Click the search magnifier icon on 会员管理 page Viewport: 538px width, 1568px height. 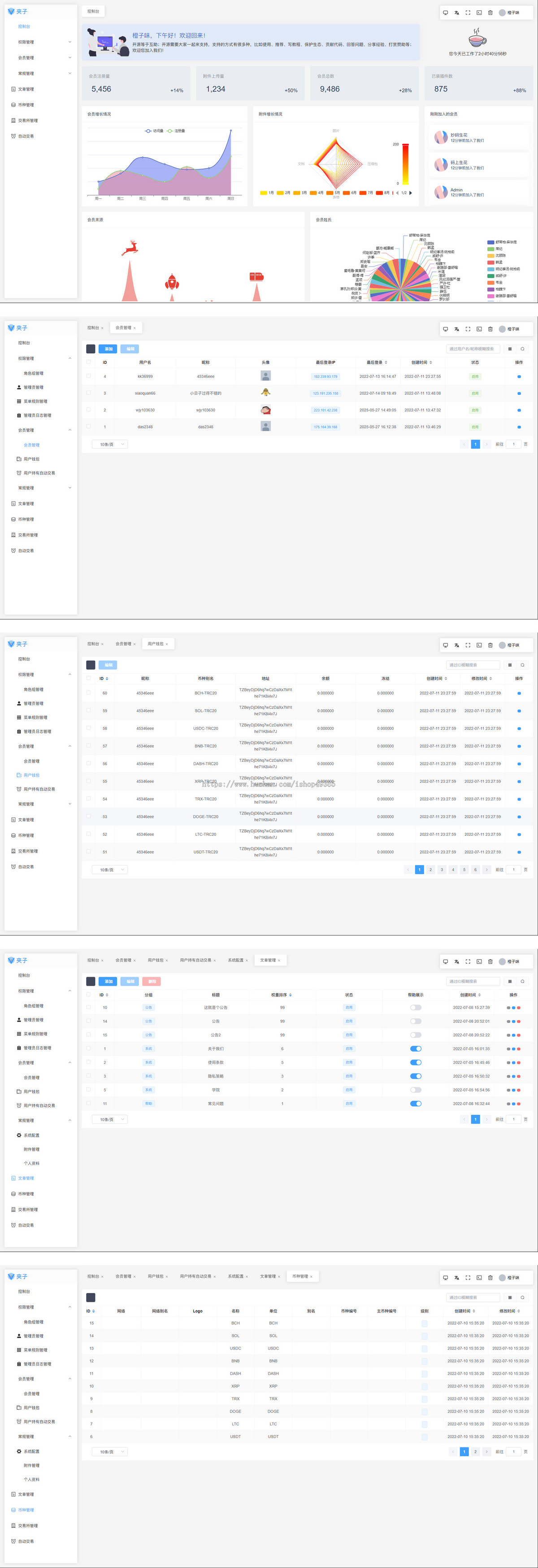pyautogui.click(x=522, y=349)
